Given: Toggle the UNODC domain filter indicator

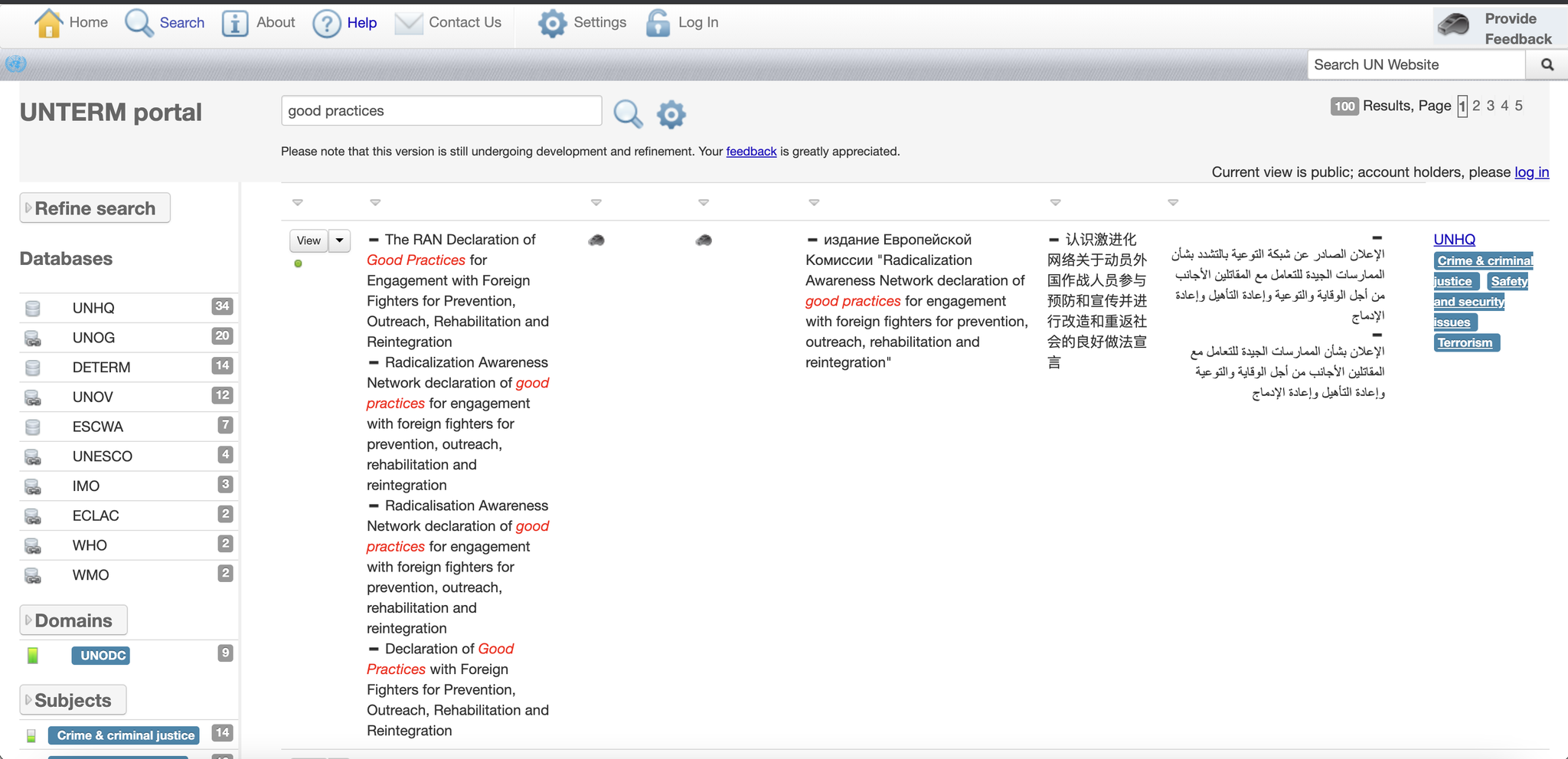Looking at the screenshot, I should point(33,656).
